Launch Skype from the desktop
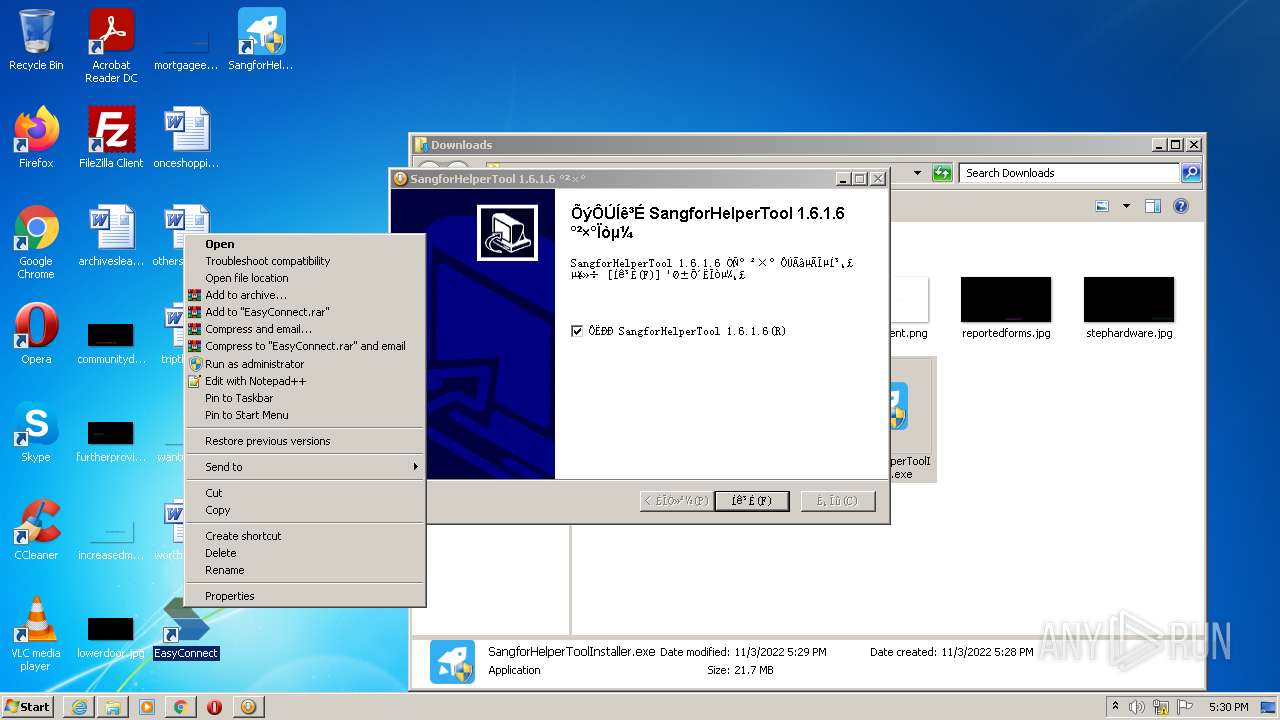The width and height of the screenshot is (1280, 720). coord(36,431)
